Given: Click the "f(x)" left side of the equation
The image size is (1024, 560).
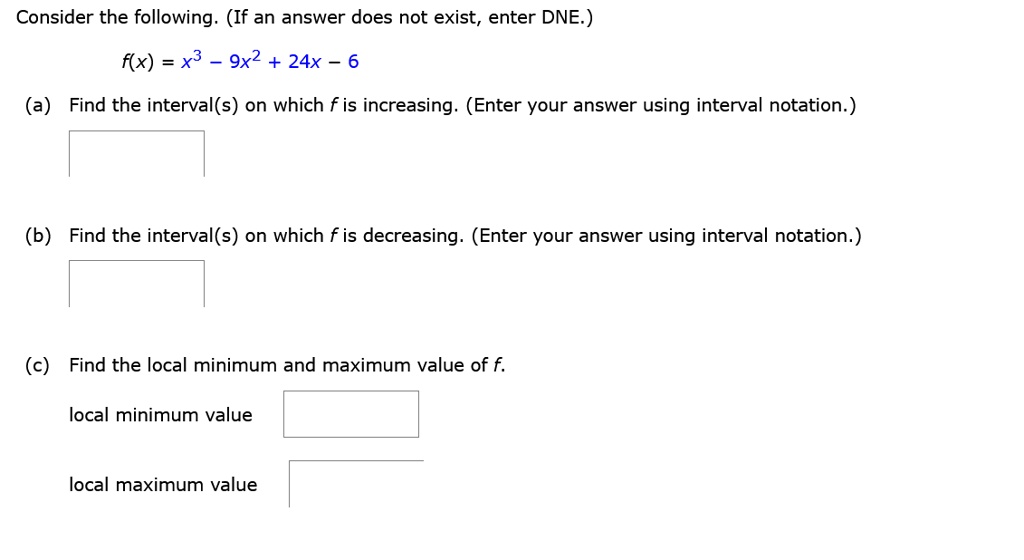Looking at the screenshot, I should 137,62.
